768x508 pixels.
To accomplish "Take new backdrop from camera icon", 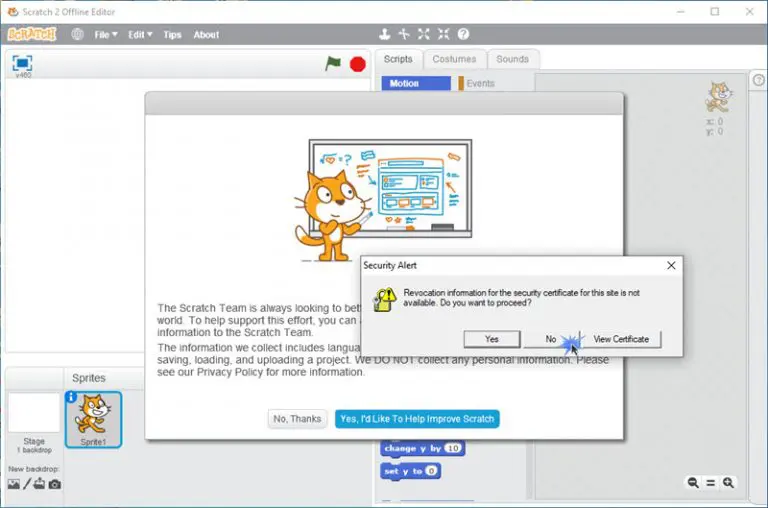I will point(55,484).
